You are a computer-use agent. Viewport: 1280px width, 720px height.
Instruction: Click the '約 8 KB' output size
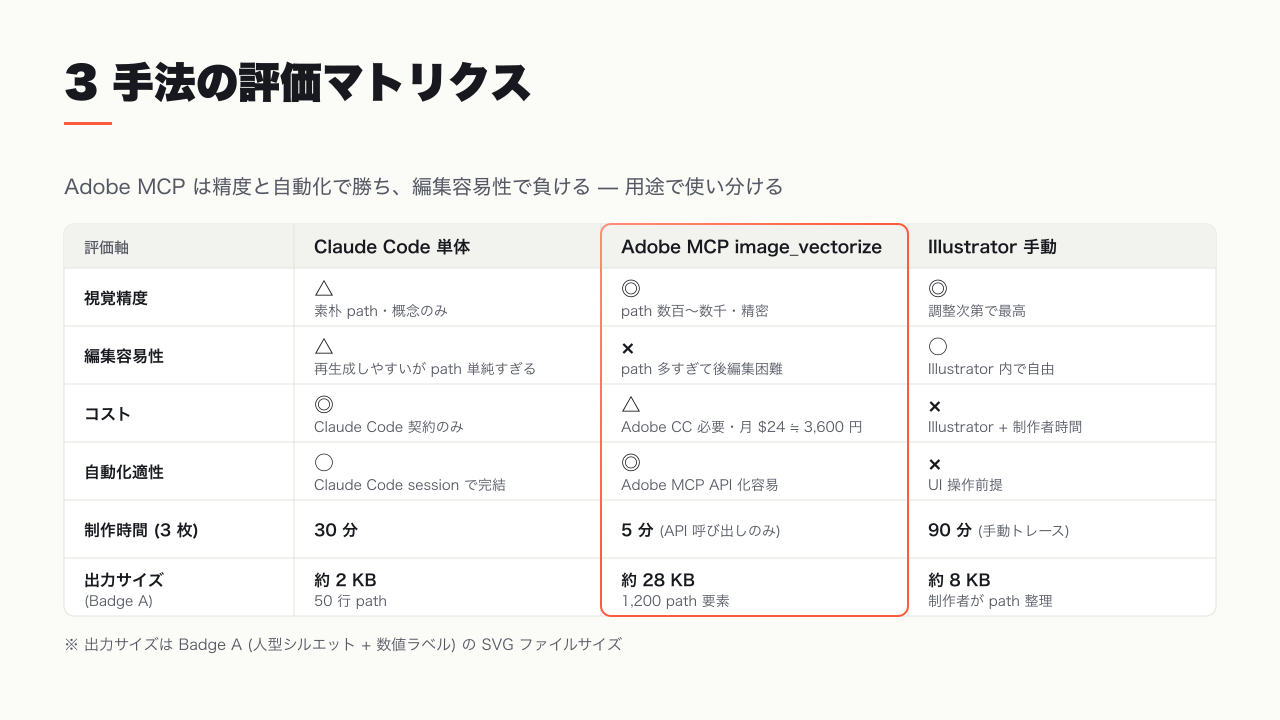tap(959, 580)
